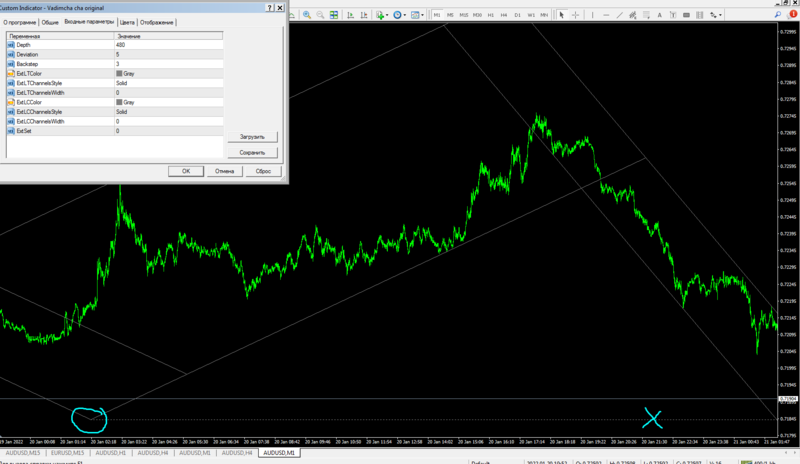Open the Цвета tab

pyautogui.click(x=127, y=22)
